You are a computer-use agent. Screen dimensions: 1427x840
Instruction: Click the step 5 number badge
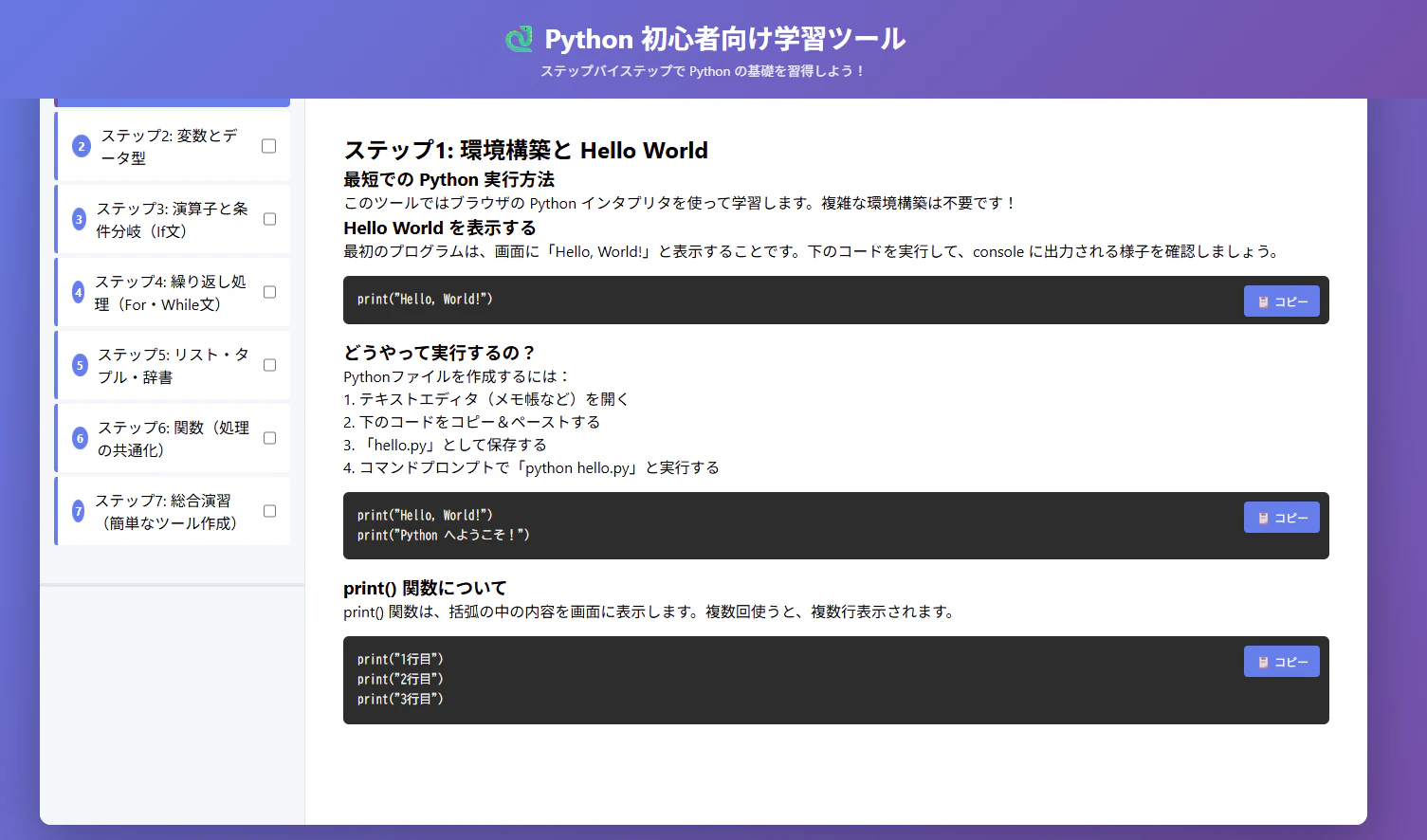coord(80,365)
